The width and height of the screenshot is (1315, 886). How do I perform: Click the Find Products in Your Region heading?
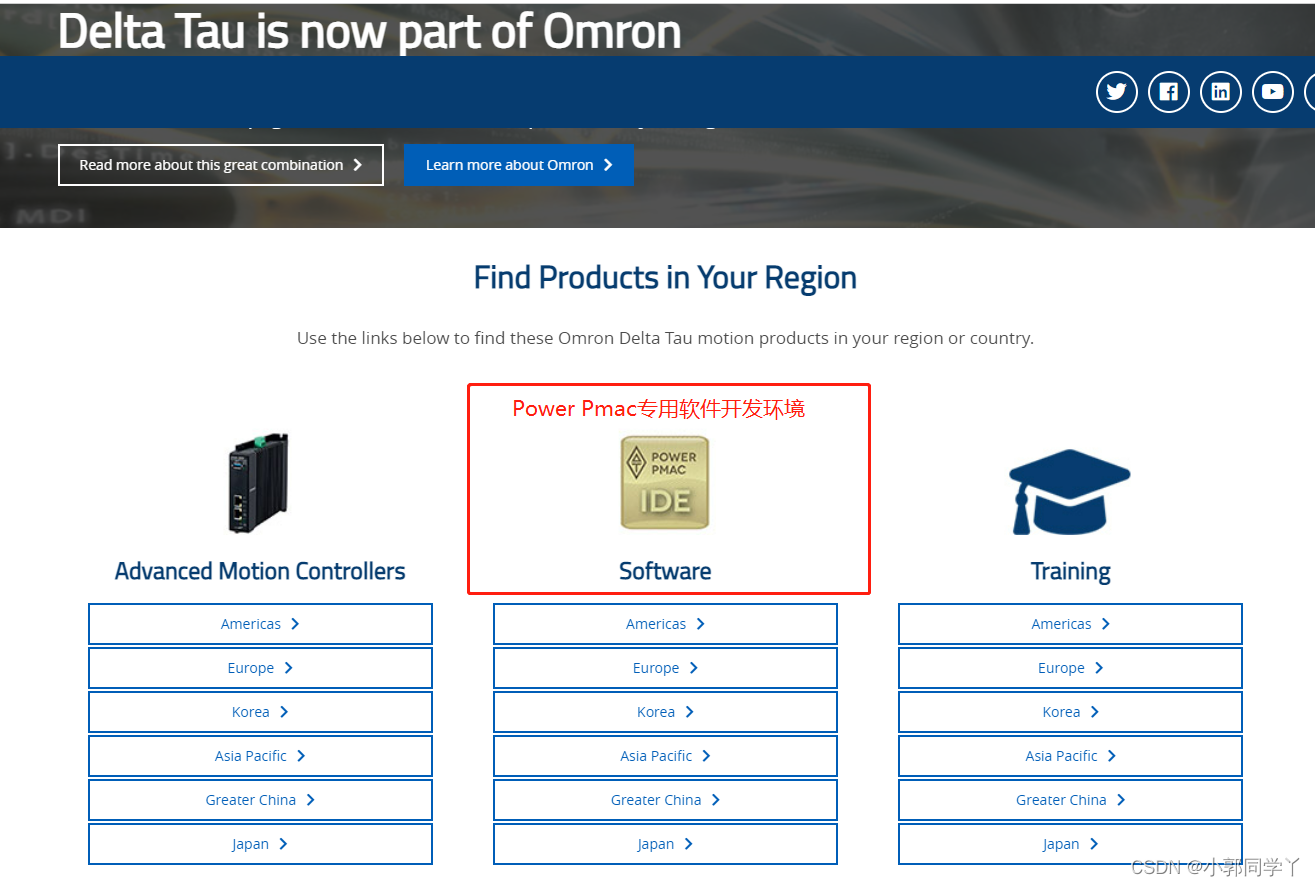665,278
